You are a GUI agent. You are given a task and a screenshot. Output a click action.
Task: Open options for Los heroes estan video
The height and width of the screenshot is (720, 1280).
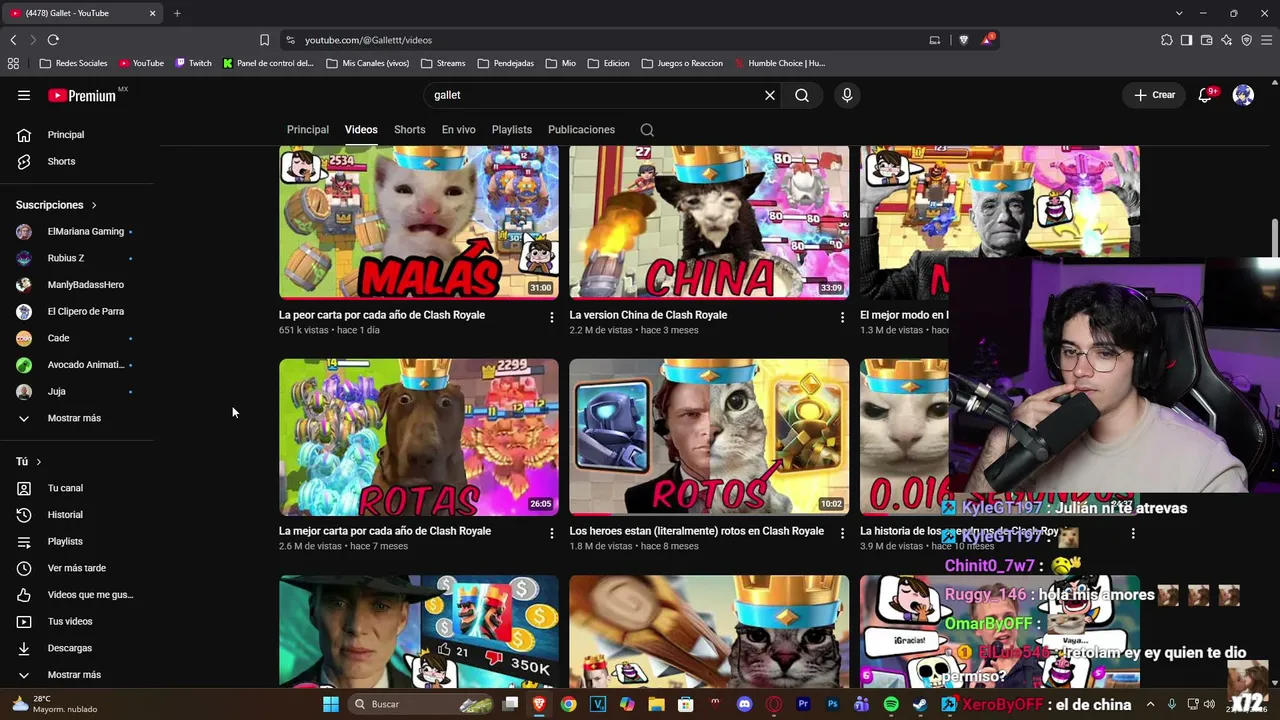(x=842, y=533)
